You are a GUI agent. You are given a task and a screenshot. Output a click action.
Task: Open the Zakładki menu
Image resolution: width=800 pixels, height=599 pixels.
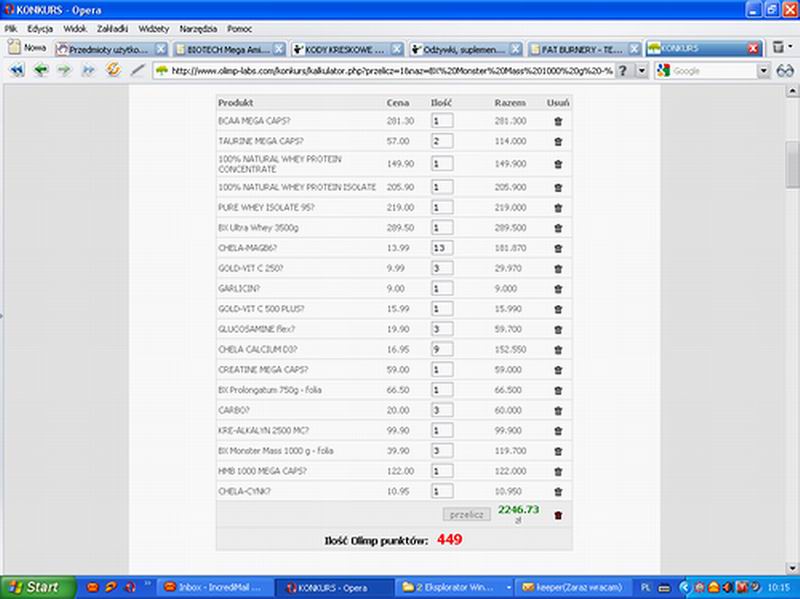[112, 29]
